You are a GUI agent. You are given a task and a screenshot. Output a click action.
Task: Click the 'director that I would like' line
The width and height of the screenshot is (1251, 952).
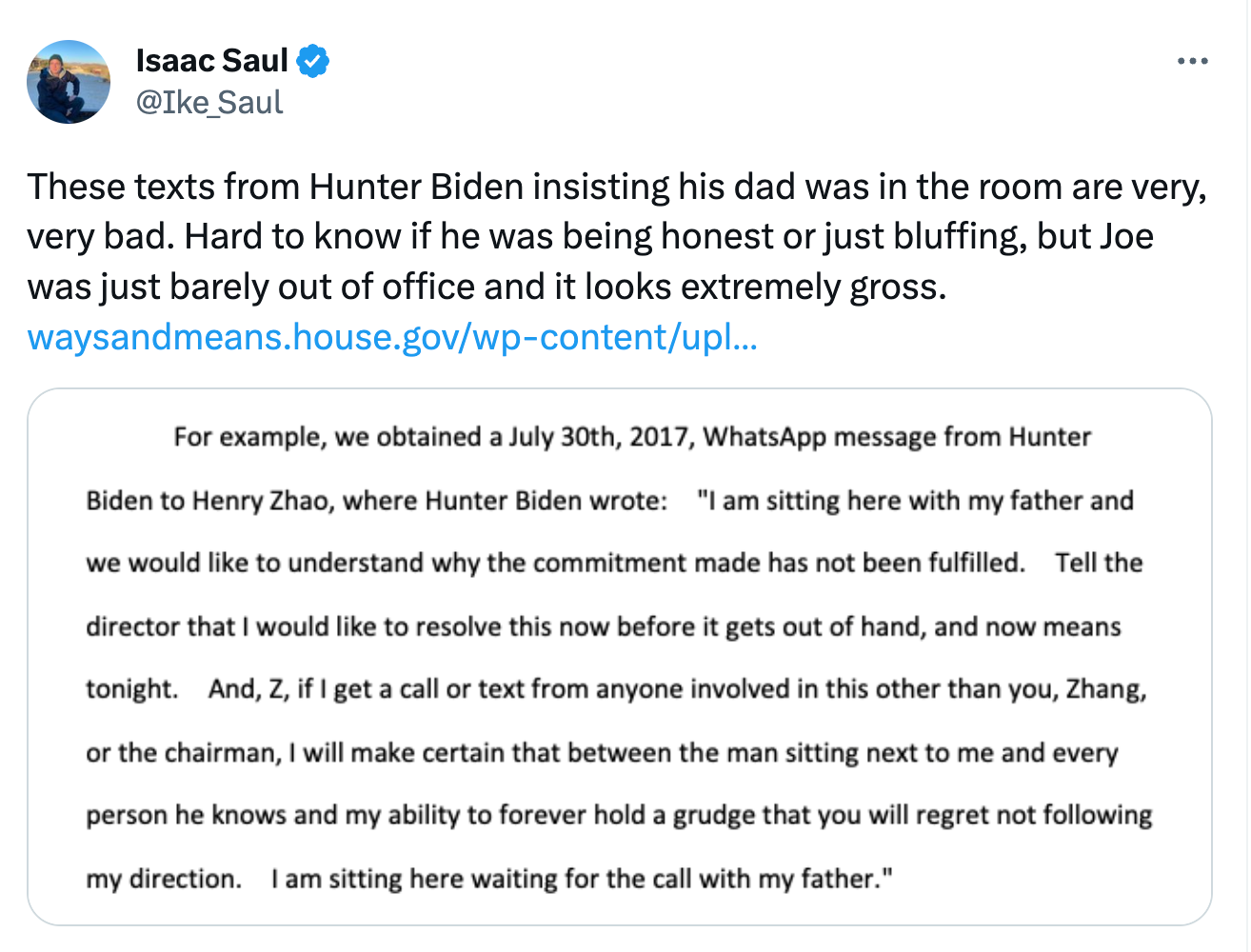point(604,627)
